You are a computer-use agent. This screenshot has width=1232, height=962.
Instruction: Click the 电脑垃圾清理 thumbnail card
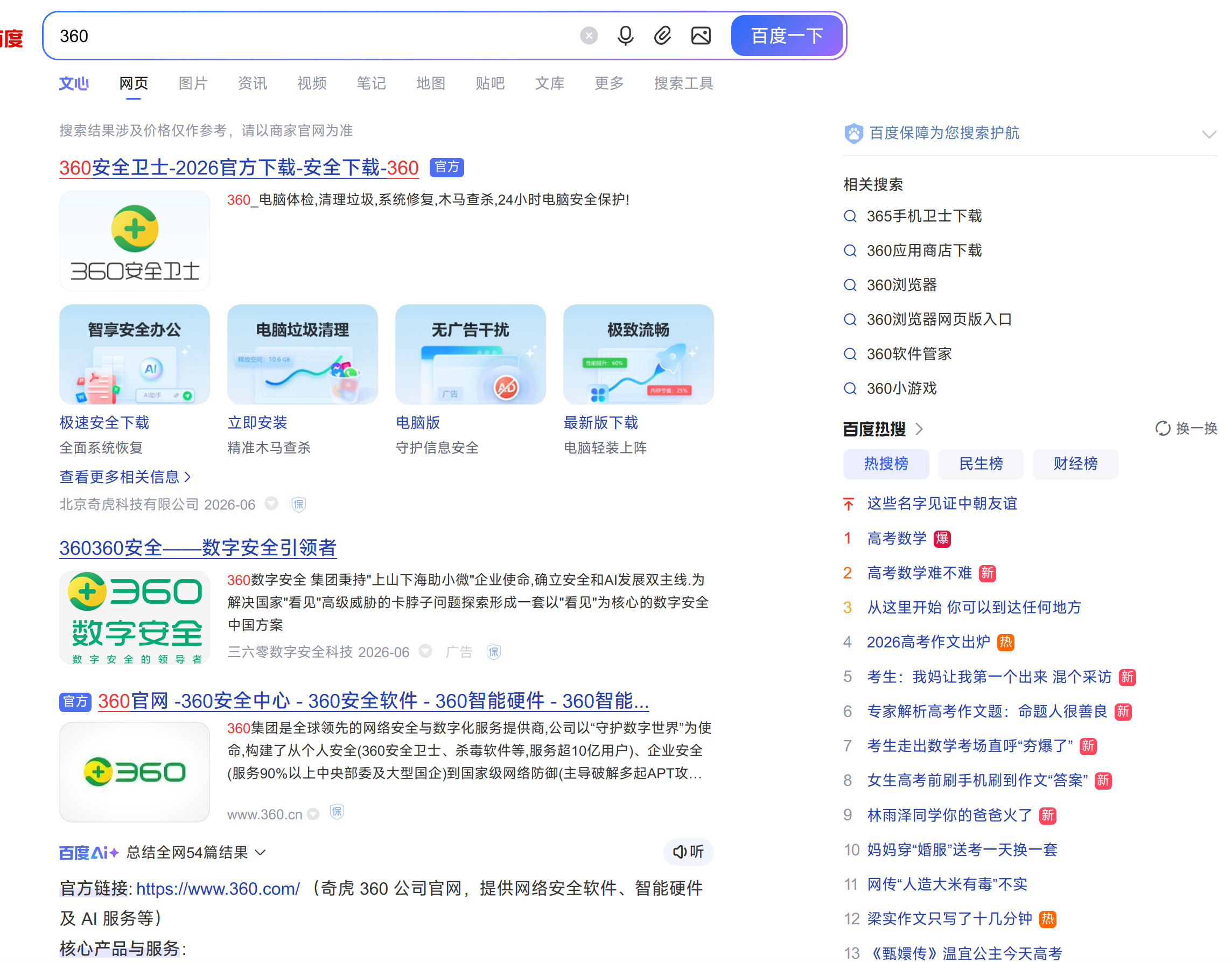303,354
